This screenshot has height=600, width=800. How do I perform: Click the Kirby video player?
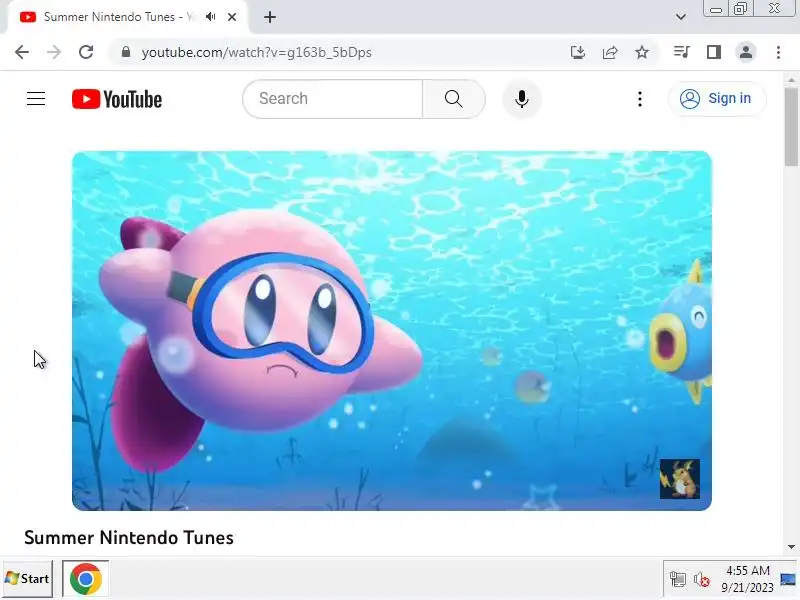pos(392,331)
